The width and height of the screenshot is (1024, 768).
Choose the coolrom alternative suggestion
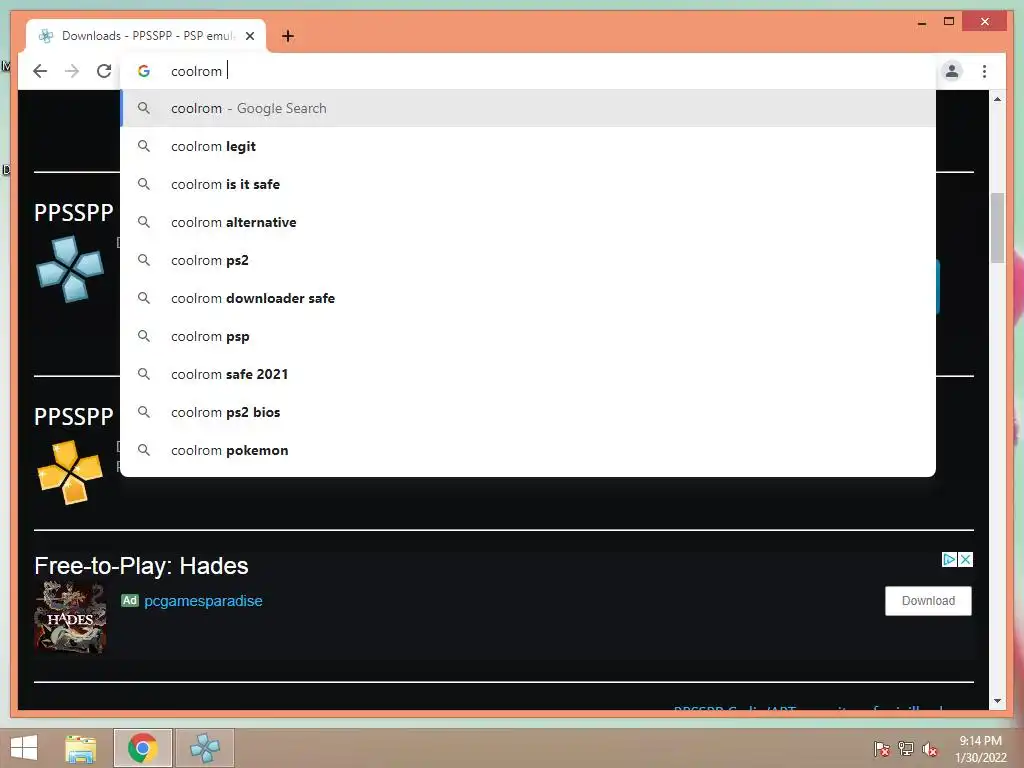(x=528, y=222)
